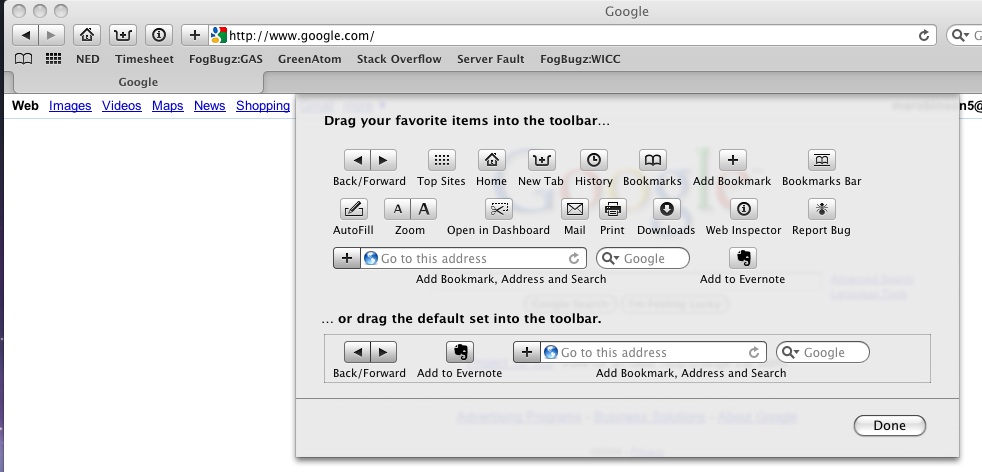The width and height of the screenshot is (982, 472).
Task: Click the Go to this address field in customize sheet
Action: tap(473, 258)
